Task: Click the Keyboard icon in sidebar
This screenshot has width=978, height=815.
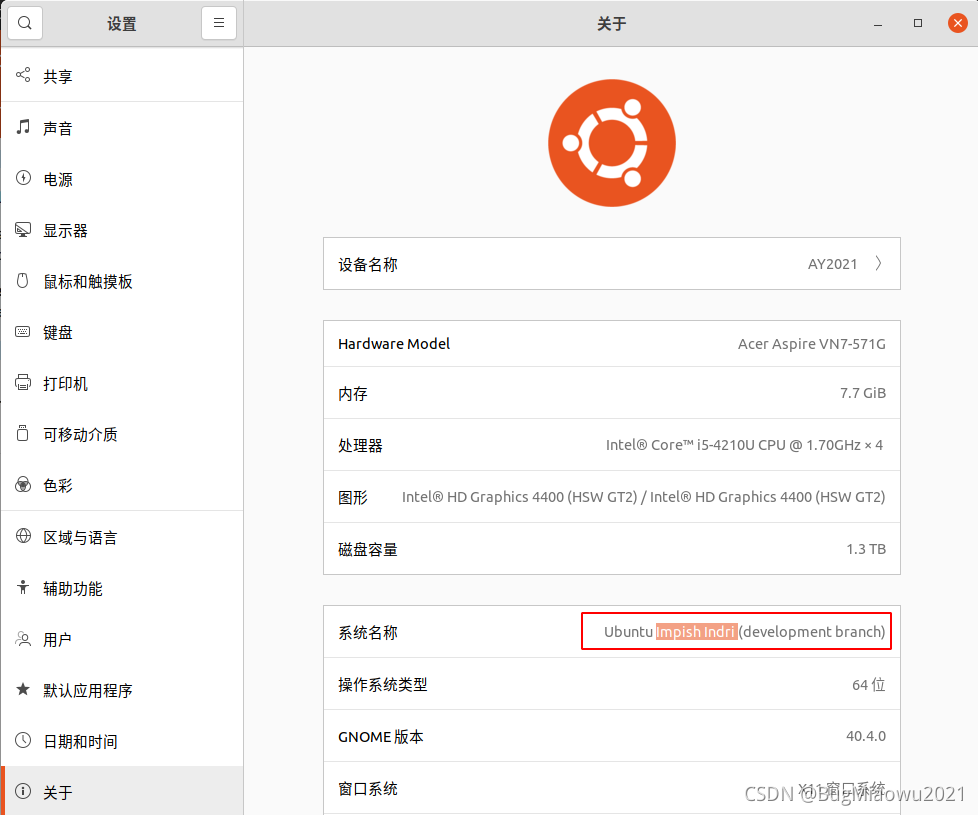Action: point(23,332)
